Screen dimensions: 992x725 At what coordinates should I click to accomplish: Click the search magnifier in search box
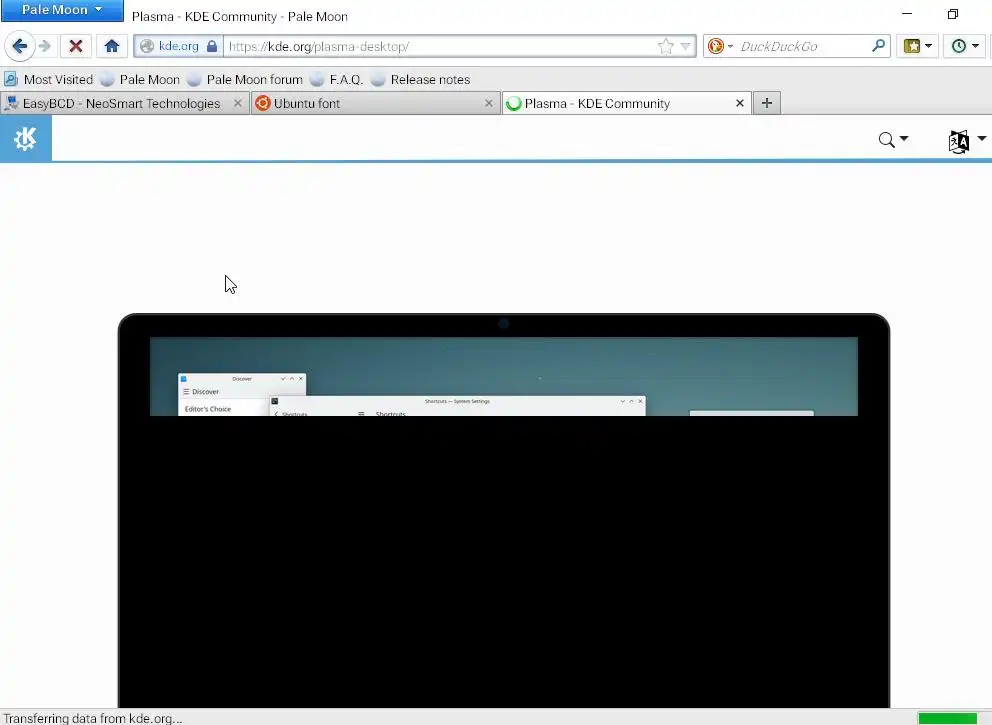878,46
